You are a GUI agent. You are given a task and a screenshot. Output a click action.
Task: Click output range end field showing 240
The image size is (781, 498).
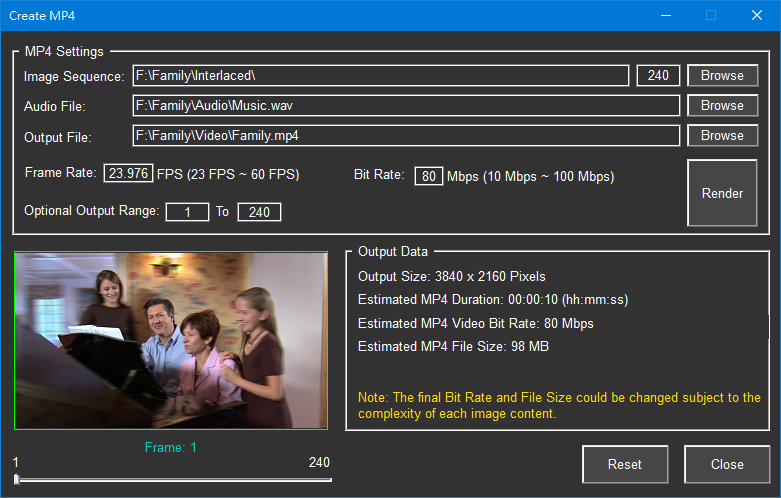click(x=259, y=212)
